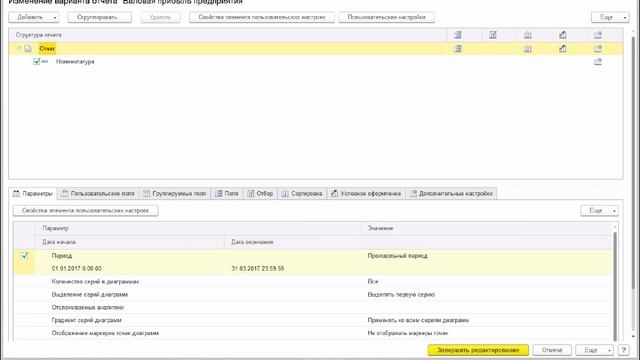
Task: Click the conditional appearance icon in the Отчет row
Action: point(562,49)
